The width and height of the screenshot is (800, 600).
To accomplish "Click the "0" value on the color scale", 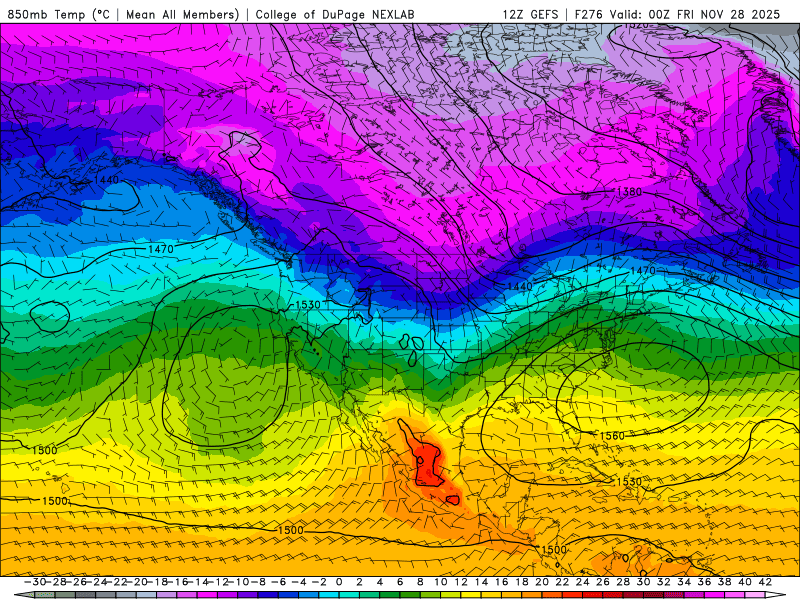I will pos(339,582).
